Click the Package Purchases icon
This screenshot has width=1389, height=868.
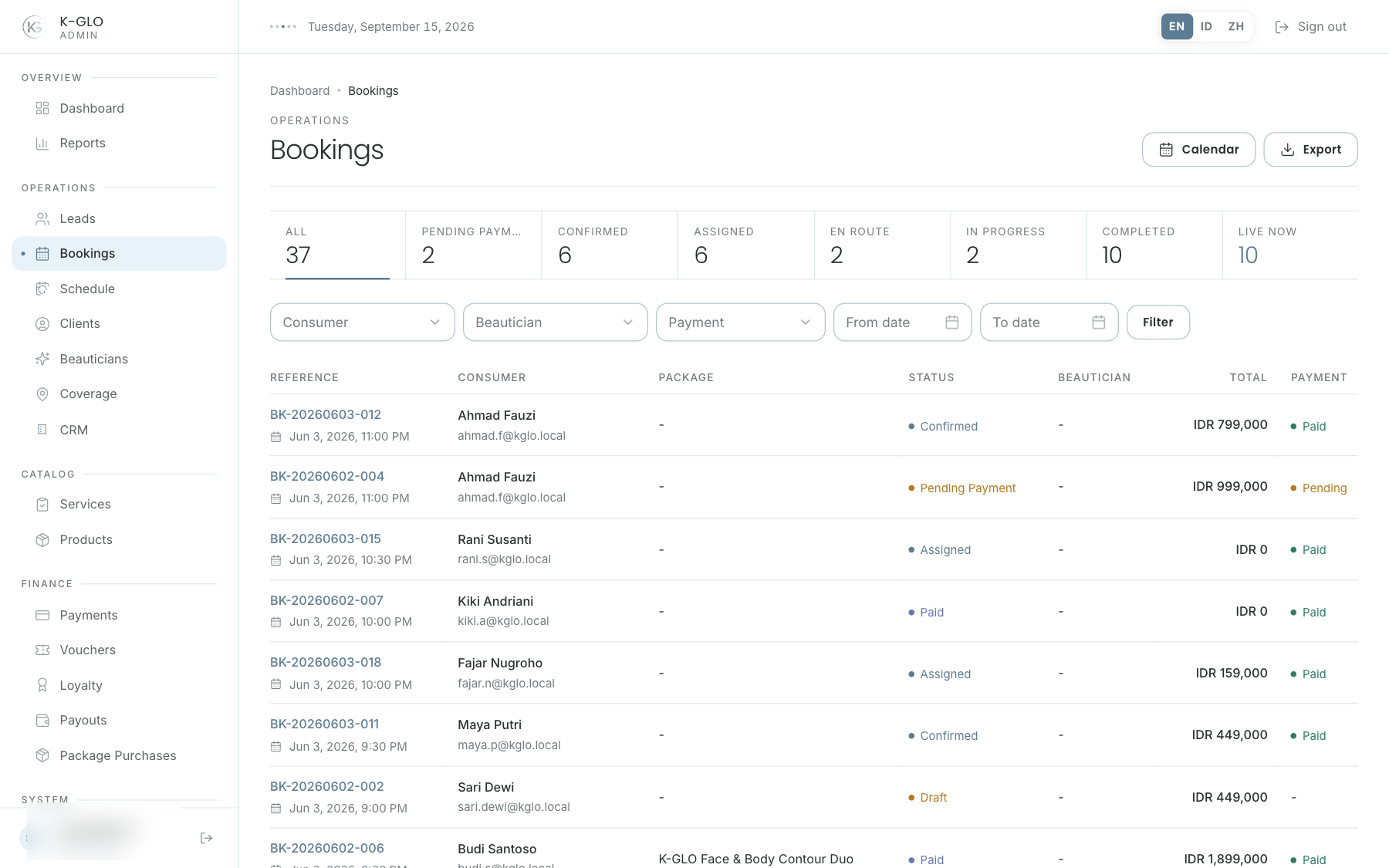[x=42, y=755]
